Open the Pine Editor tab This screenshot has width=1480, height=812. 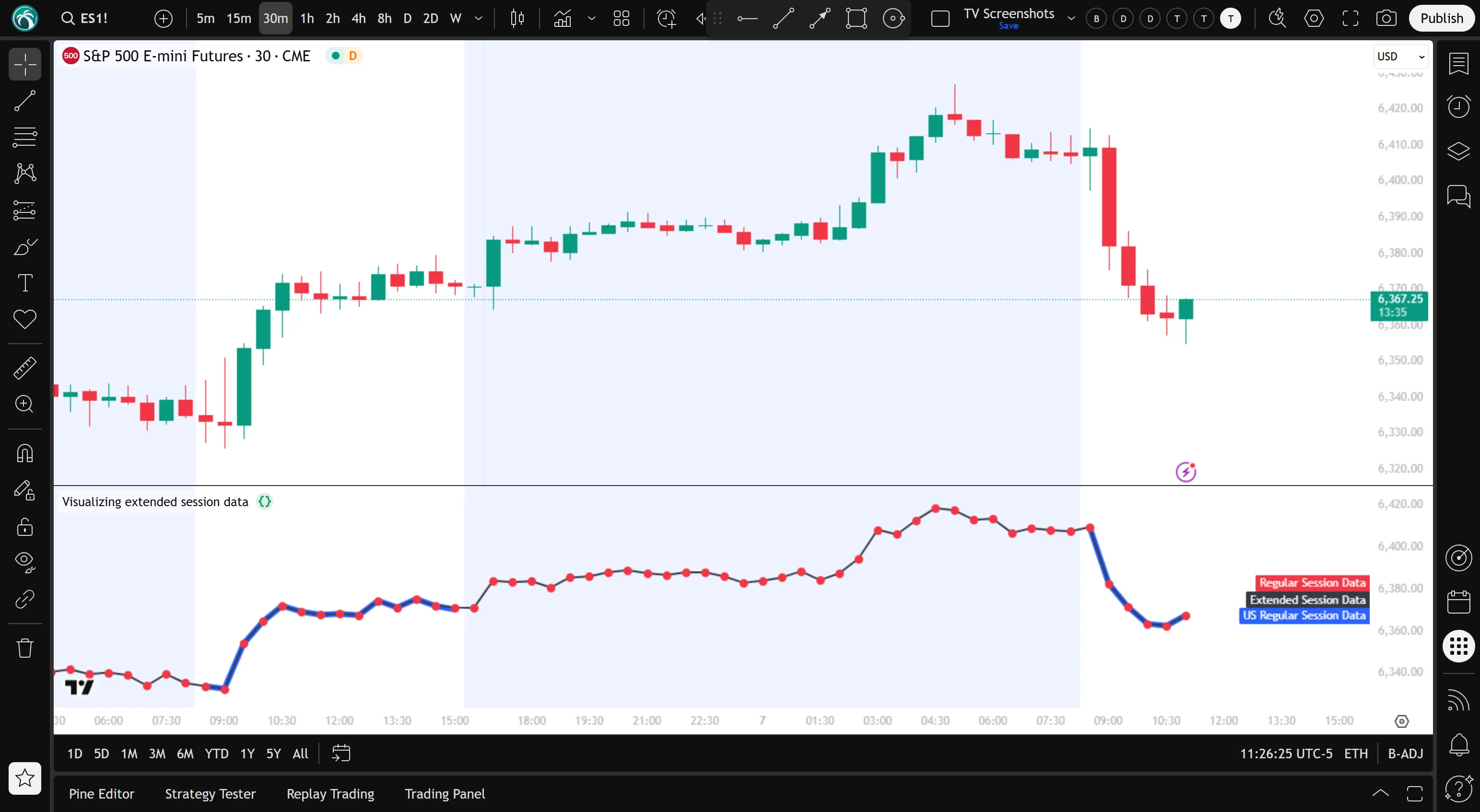pyautogui.click(x=101, y=794)
